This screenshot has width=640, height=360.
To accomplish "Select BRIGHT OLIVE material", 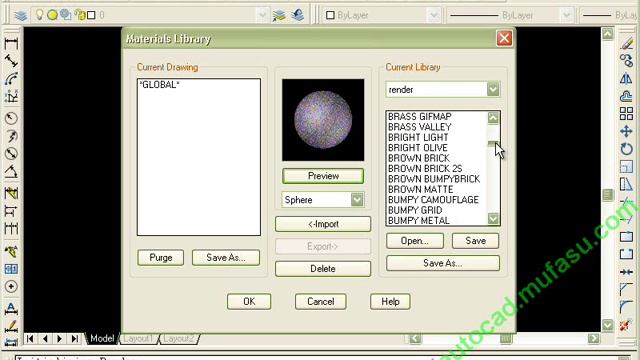I will click(418, 148).
